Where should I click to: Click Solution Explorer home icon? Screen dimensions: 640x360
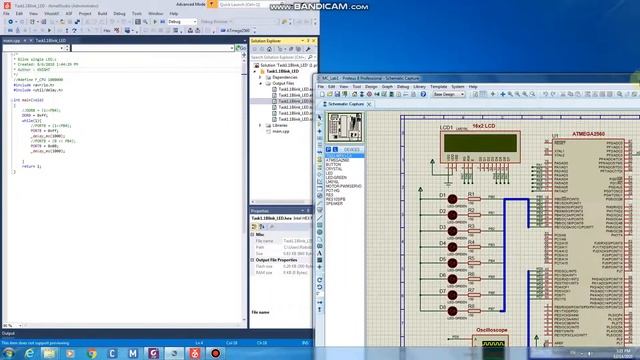click(x=269, y=49)
